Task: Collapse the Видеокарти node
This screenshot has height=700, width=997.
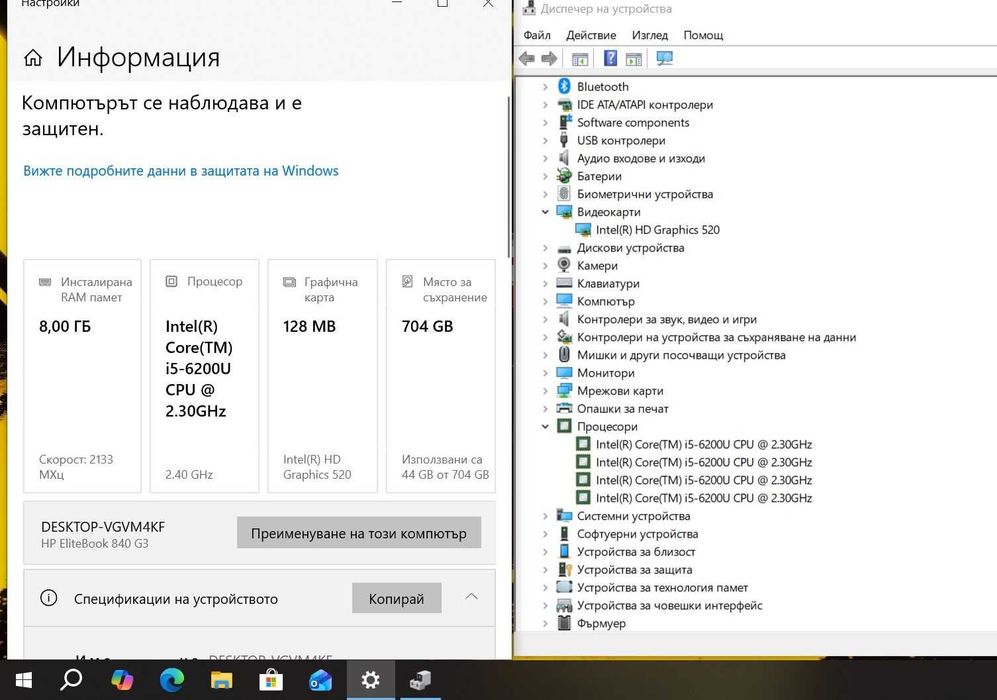Action: pos(545,212)
